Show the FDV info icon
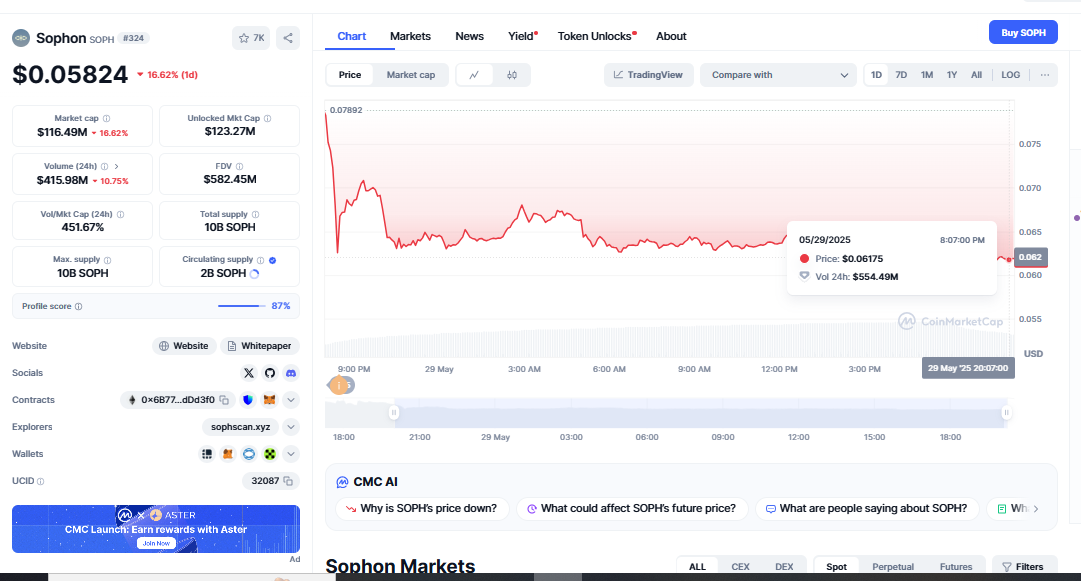This screenshot has width=1081, height=581. pos(239,166)
